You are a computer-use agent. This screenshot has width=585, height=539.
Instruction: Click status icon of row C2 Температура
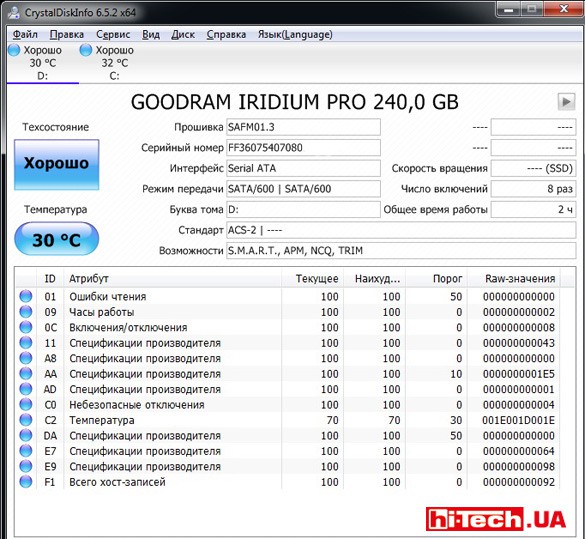(x=26, y=420)
